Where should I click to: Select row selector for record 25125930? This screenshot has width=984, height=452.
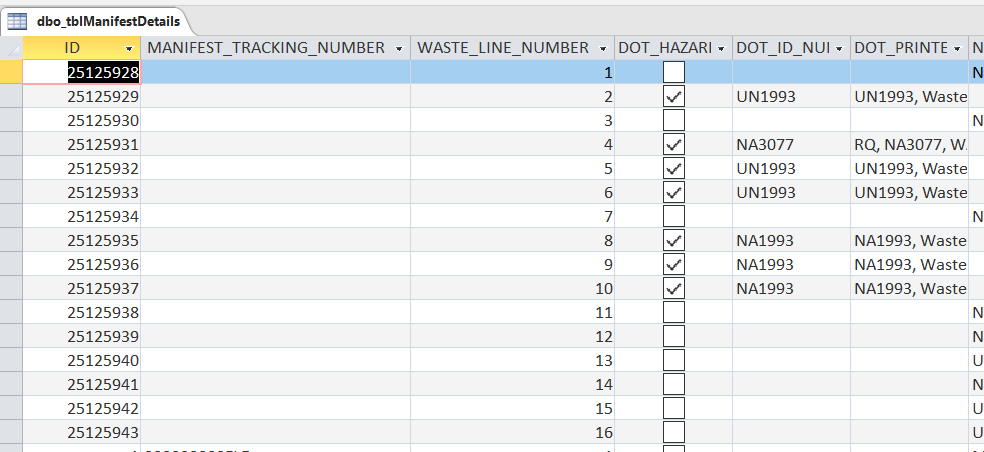coord(11,120)
